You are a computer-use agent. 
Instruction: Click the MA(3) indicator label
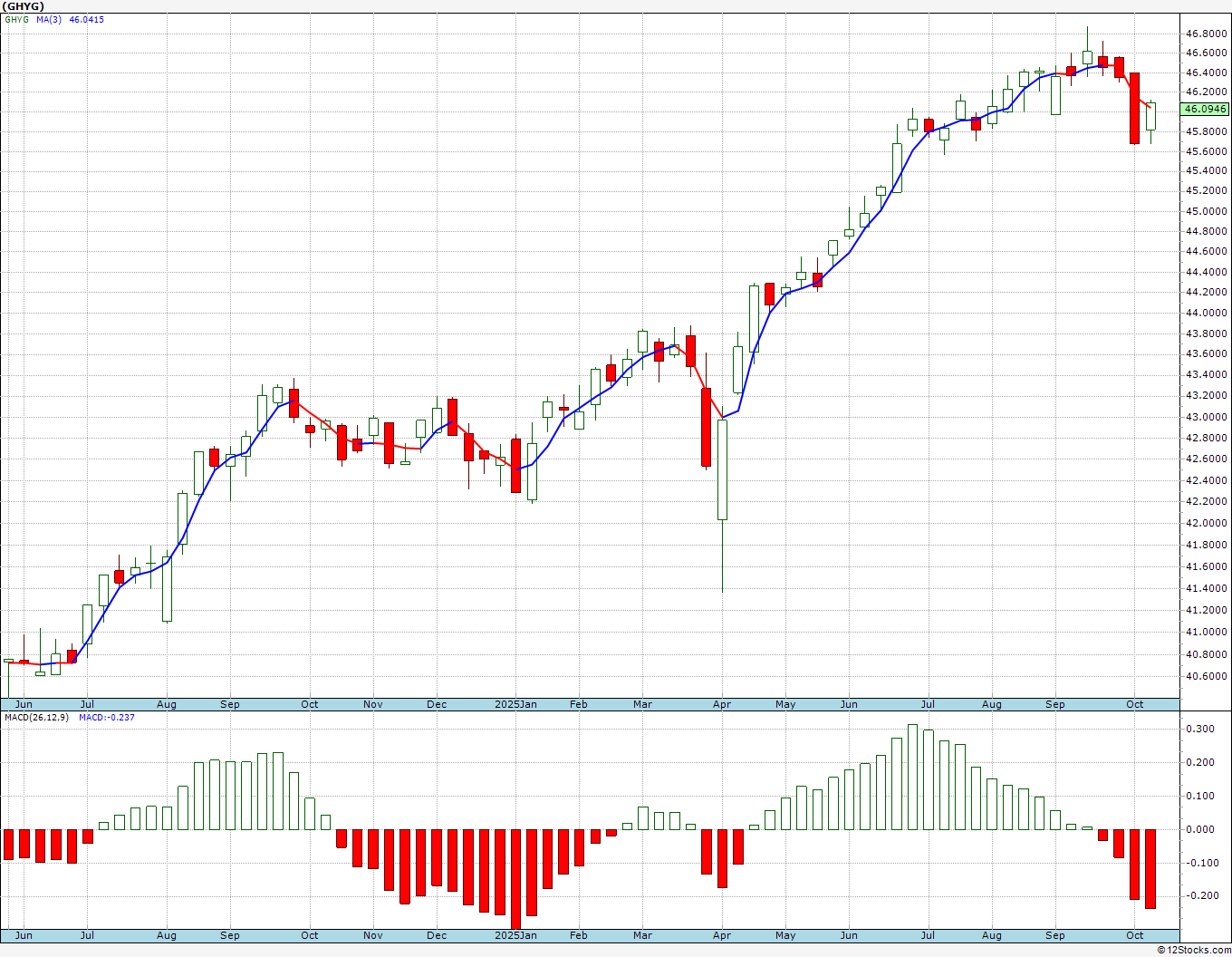click(x=49, y=19)
